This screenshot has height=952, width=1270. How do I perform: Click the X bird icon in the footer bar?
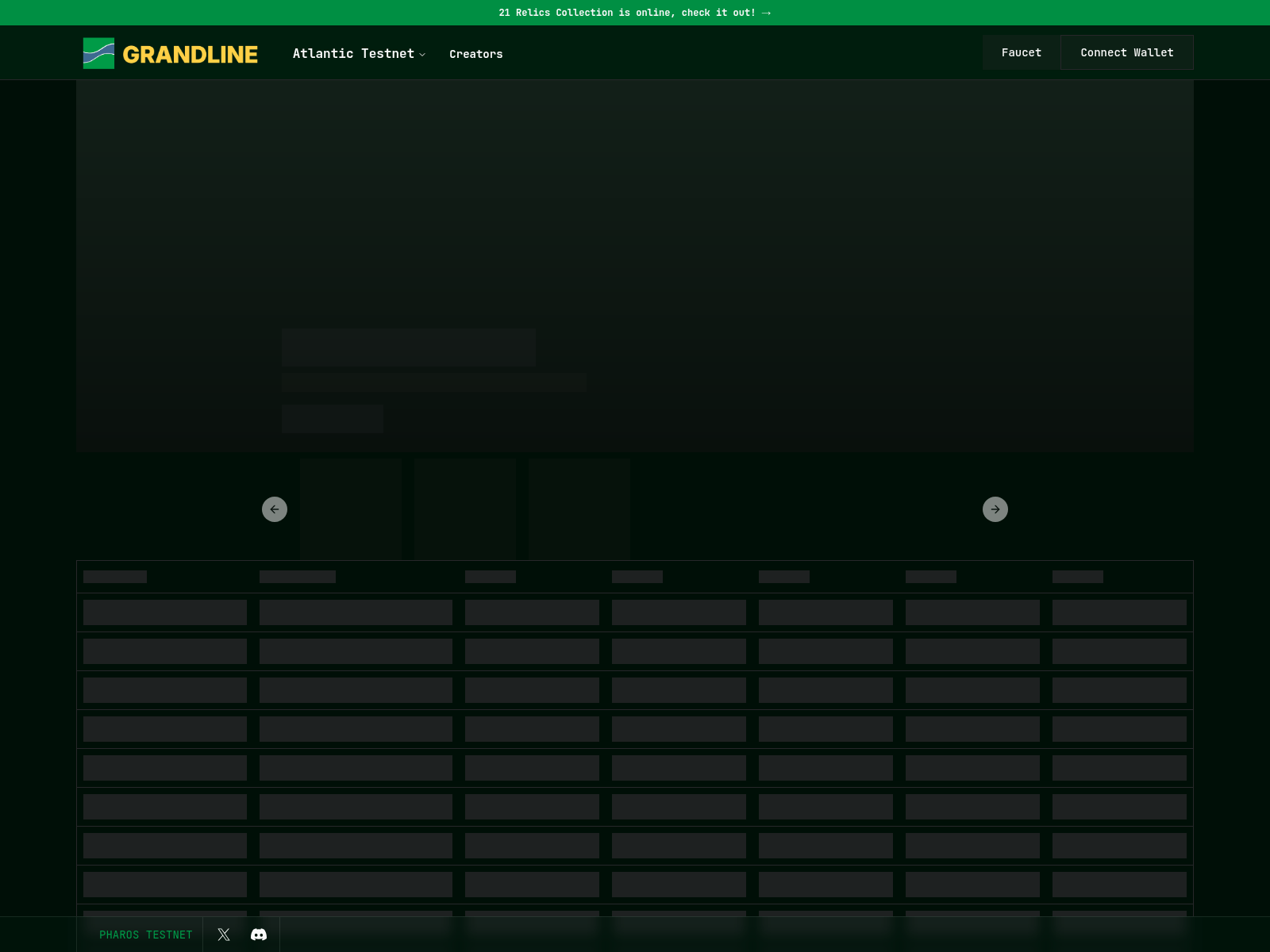pos(223,934)
